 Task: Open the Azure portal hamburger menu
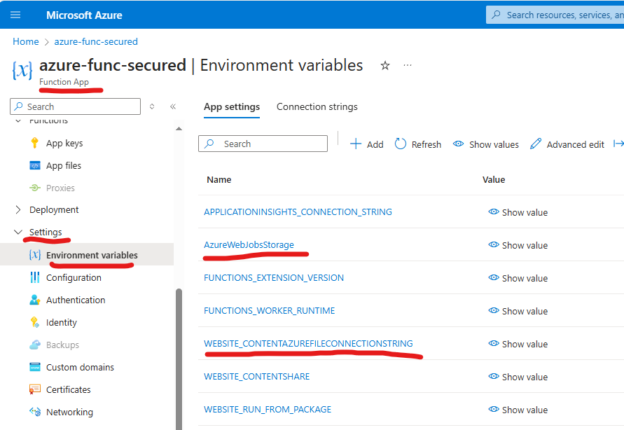coord(15,14)
